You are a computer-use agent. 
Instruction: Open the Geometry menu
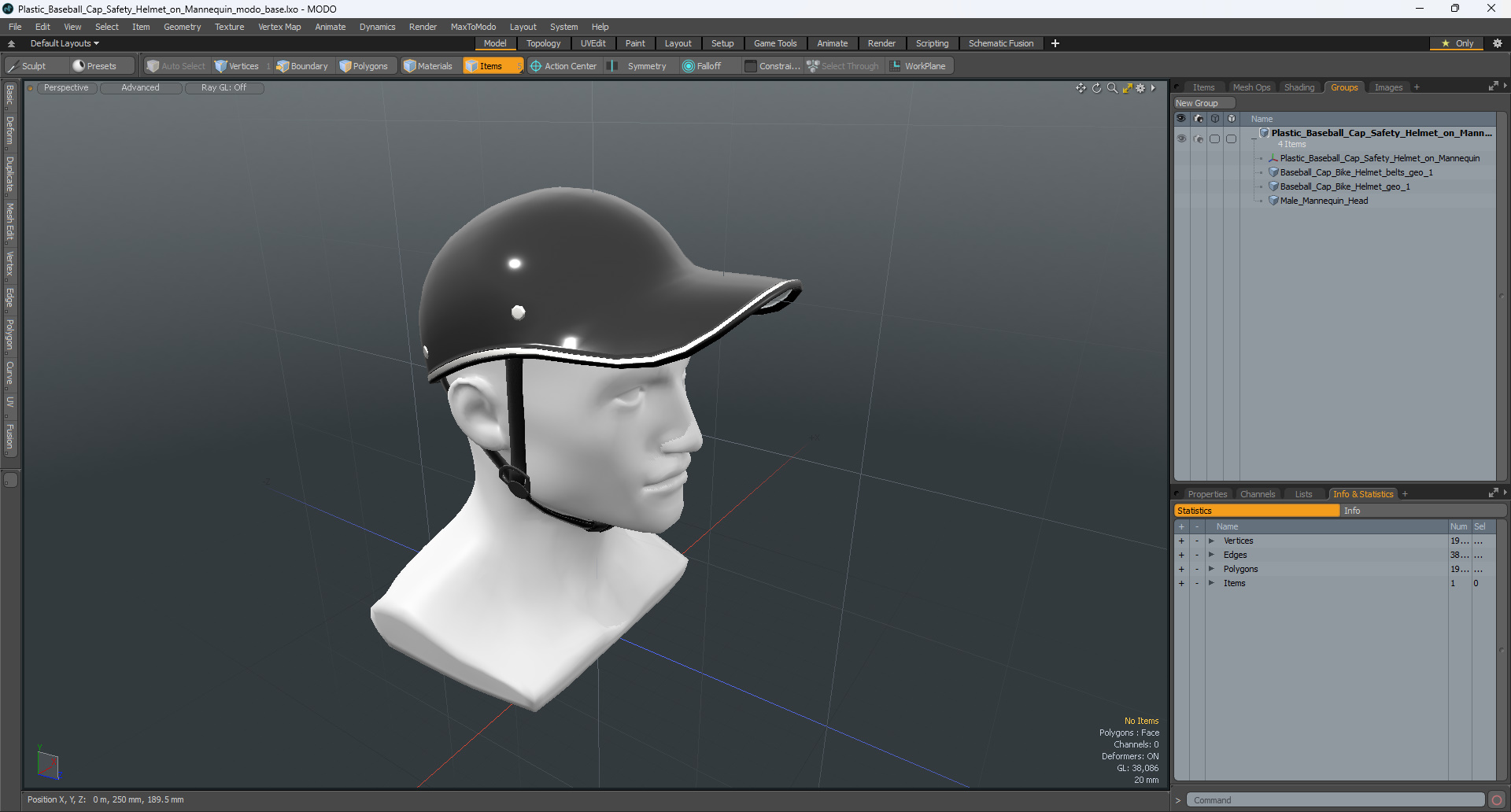point(182,27)
